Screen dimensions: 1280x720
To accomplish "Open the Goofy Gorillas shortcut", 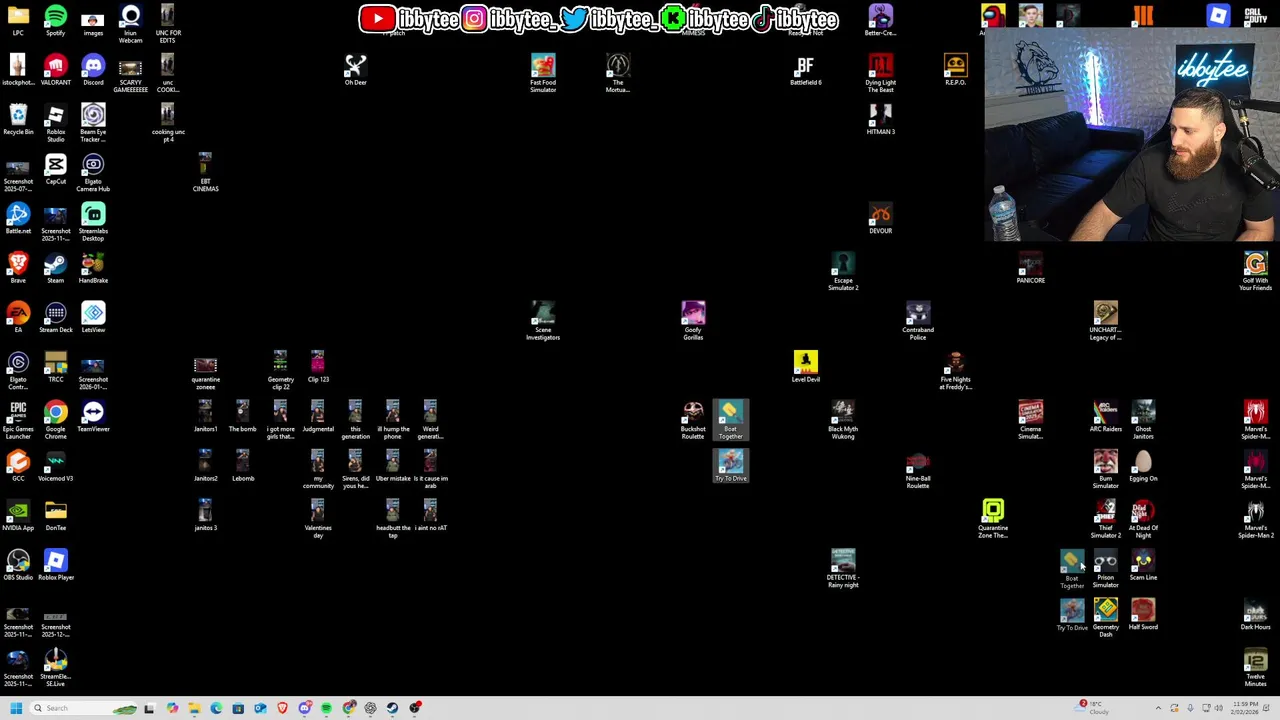I will pyautogui.click(x=693, y=322).
